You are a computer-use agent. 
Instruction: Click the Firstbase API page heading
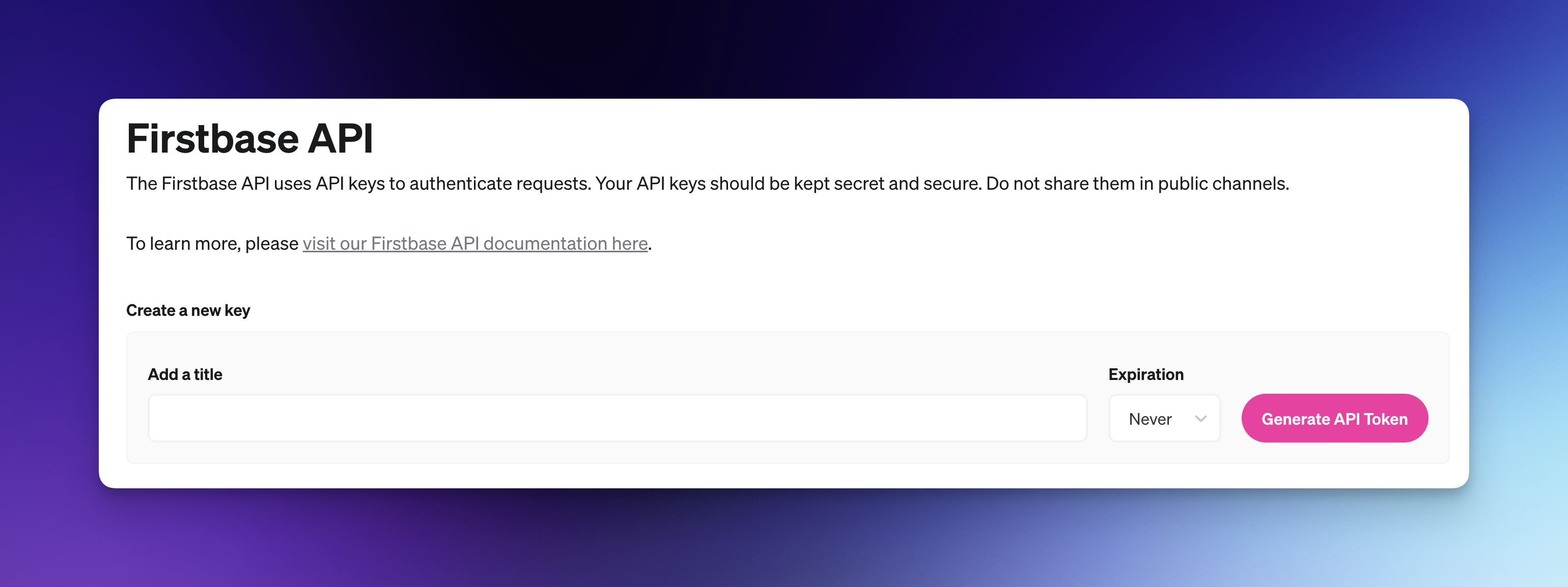click(249, 138)
